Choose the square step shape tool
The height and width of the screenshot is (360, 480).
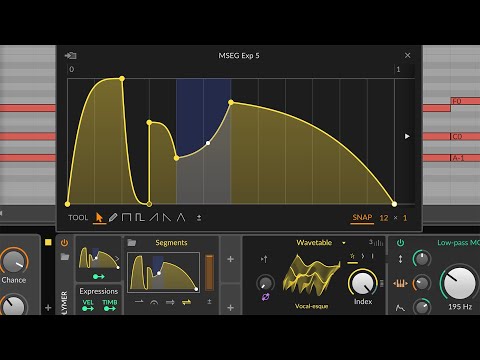point(126,218)
